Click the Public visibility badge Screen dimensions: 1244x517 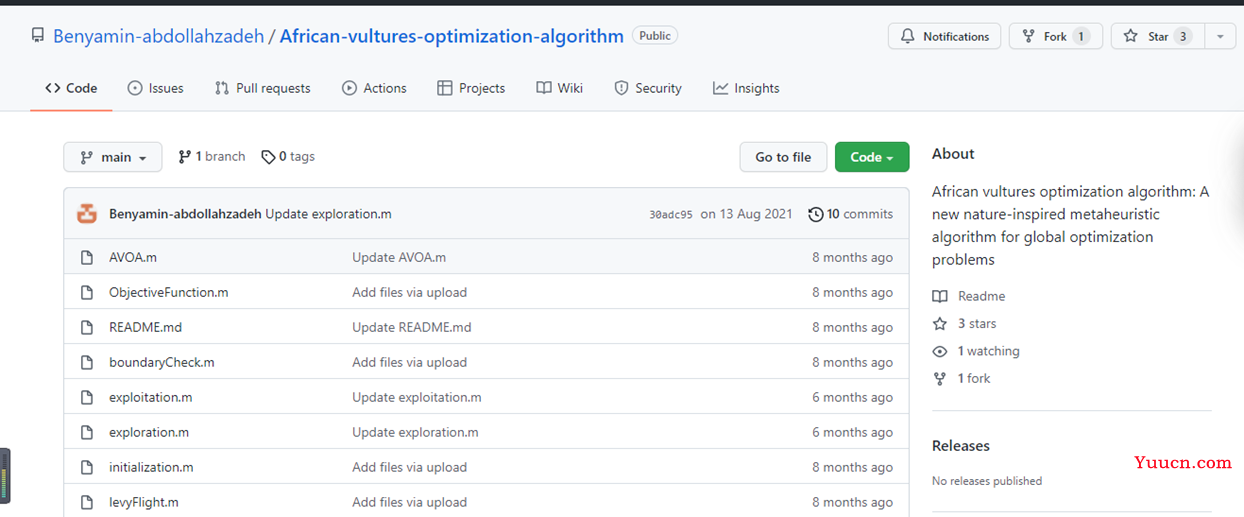pos(655,35)
